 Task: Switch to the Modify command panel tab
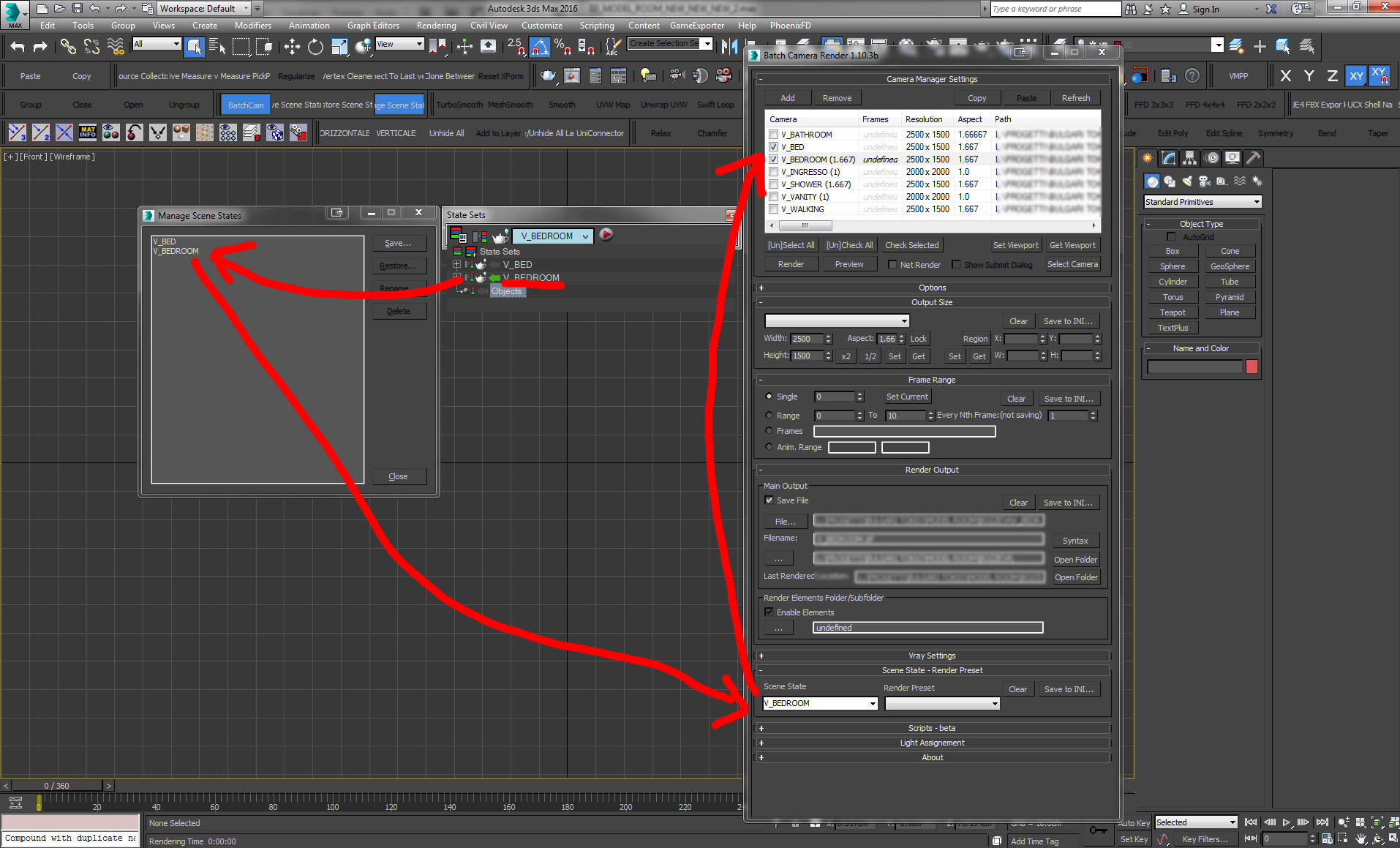pos(1169,157)
